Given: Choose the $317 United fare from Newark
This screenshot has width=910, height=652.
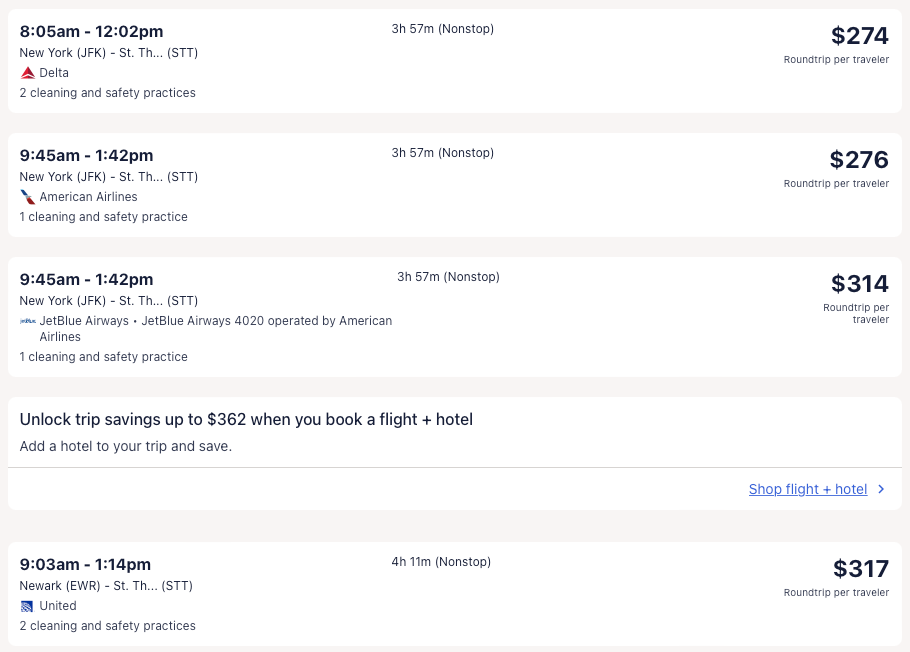Looking at the screenshot, I should [x=860, y=569].
